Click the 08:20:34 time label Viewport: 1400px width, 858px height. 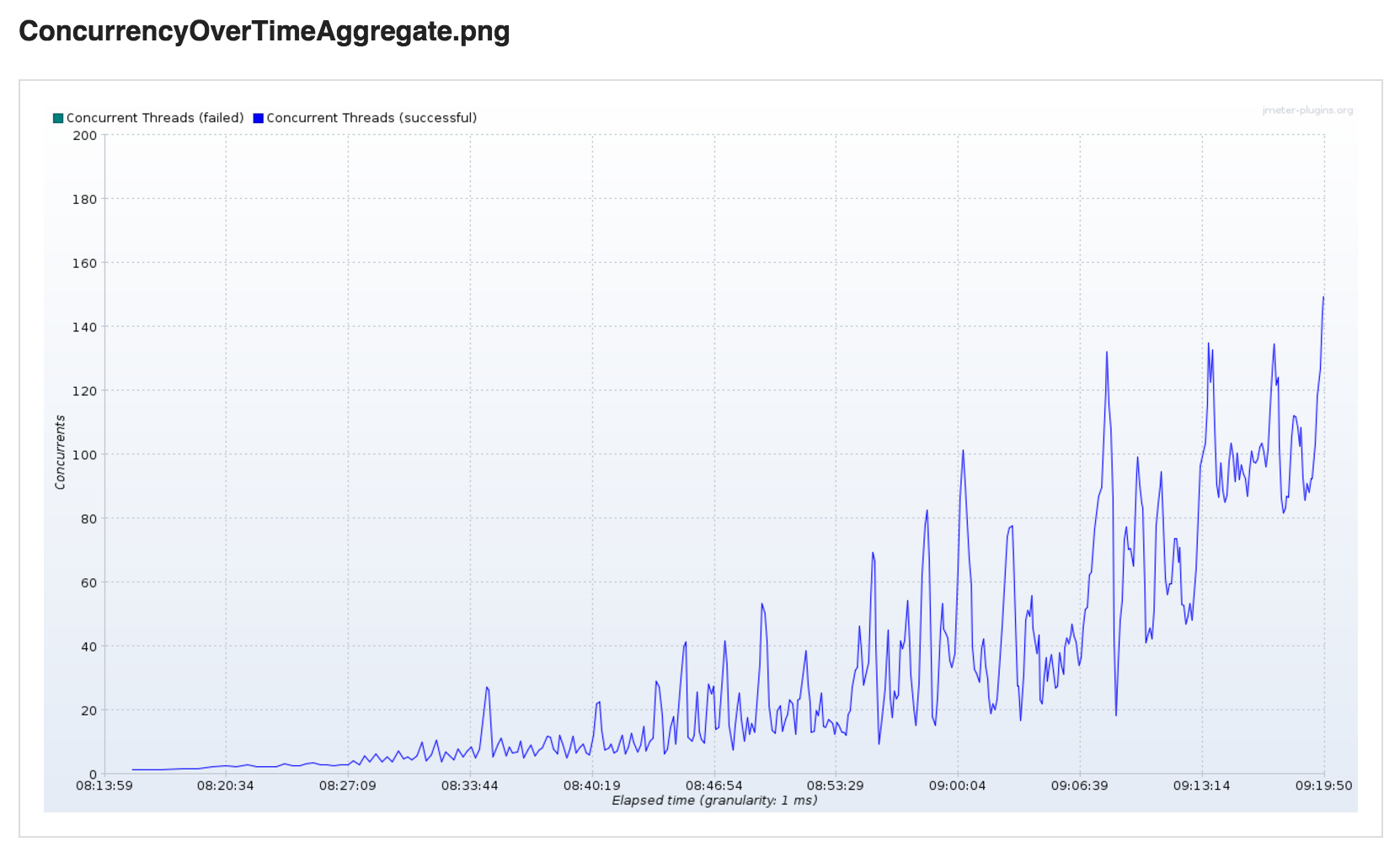click(226, 786)
